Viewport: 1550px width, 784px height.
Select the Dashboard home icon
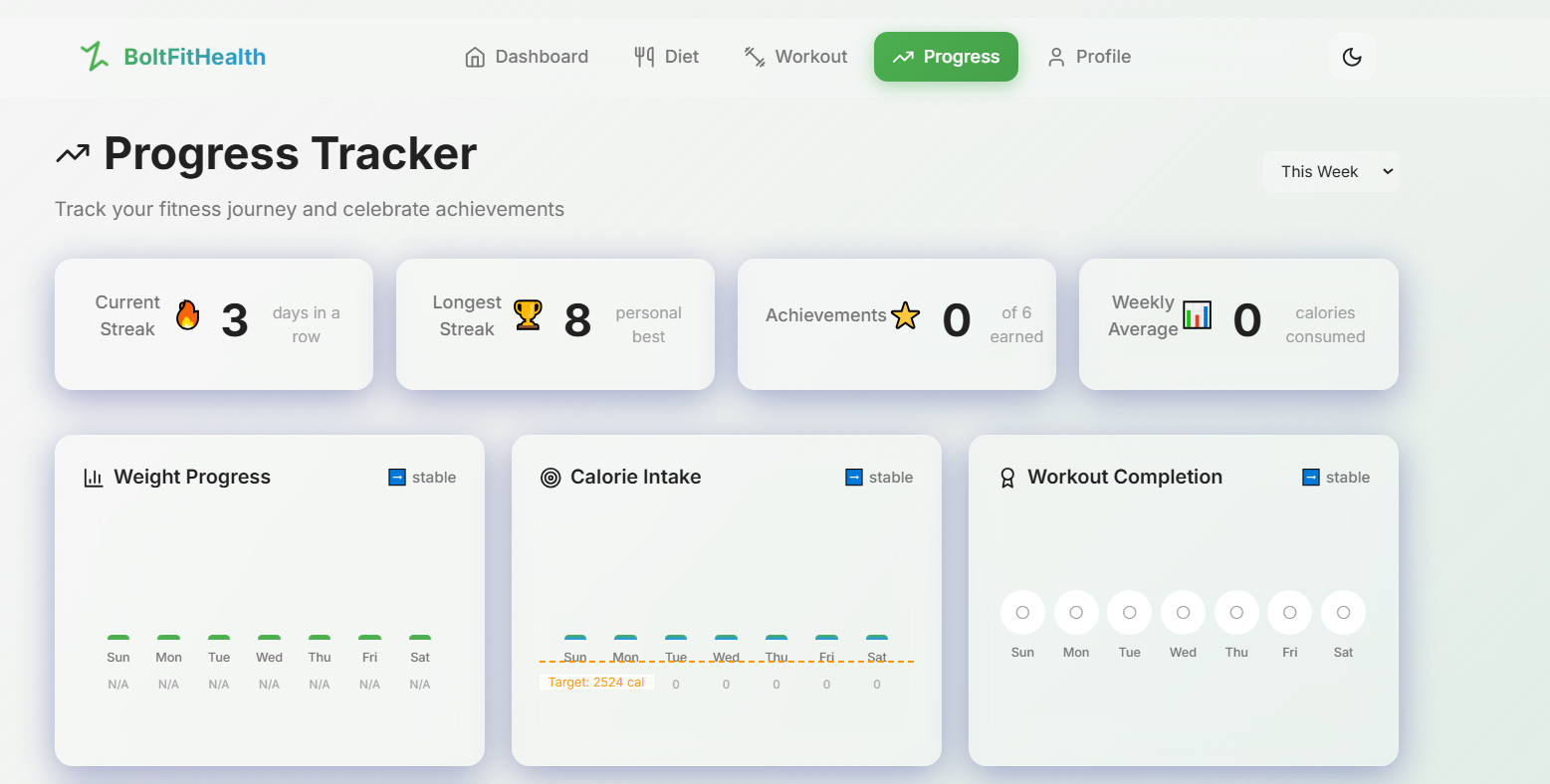[x=474, y=57]
